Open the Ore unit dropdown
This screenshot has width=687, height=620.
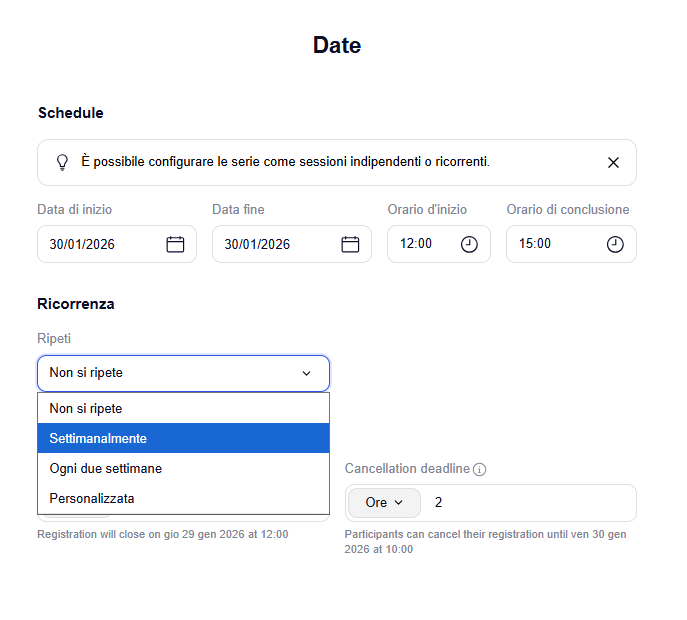[x=384, y=502]
